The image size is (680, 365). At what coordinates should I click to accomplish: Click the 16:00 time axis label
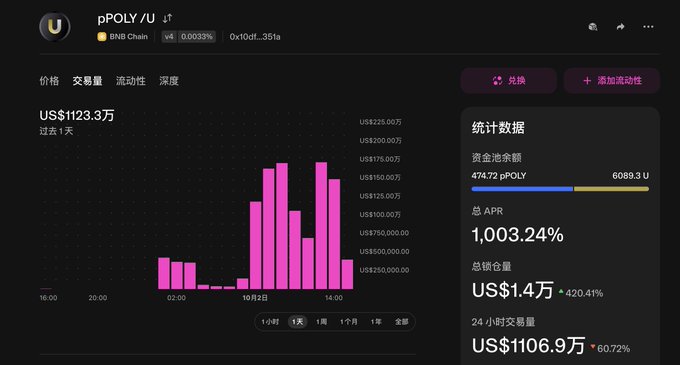[x=49, y=298]
